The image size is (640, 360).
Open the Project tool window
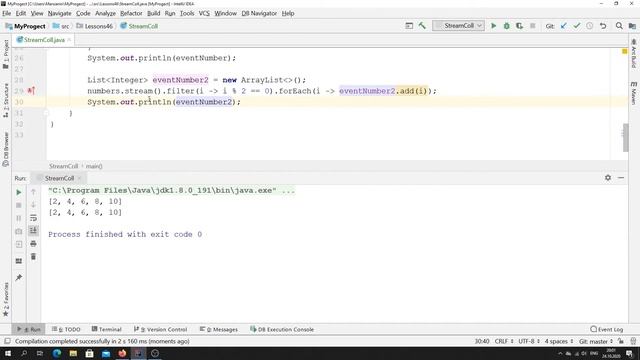point(6,54)
